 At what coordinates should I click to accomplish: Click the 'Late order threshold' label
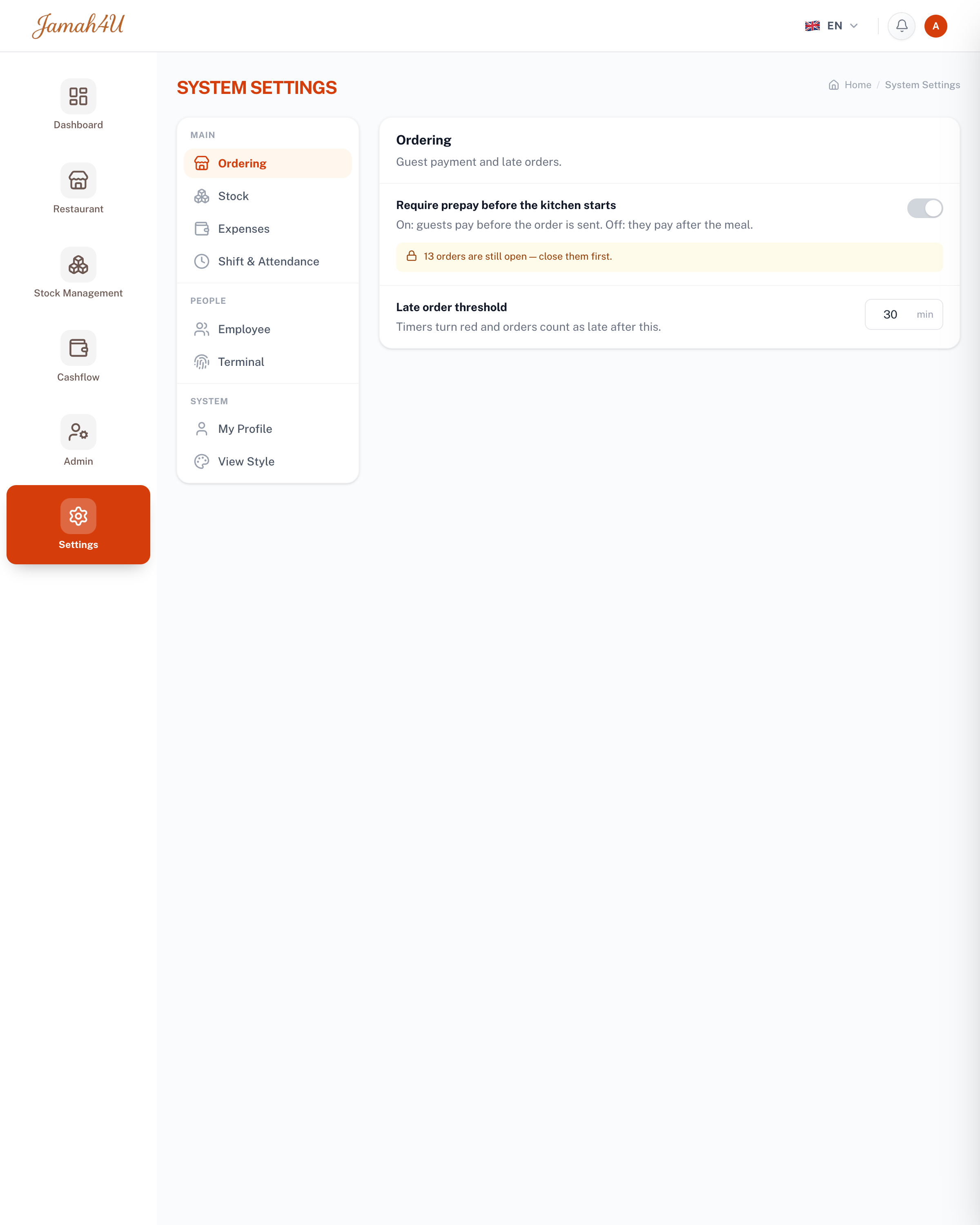(x=451, y=307)
